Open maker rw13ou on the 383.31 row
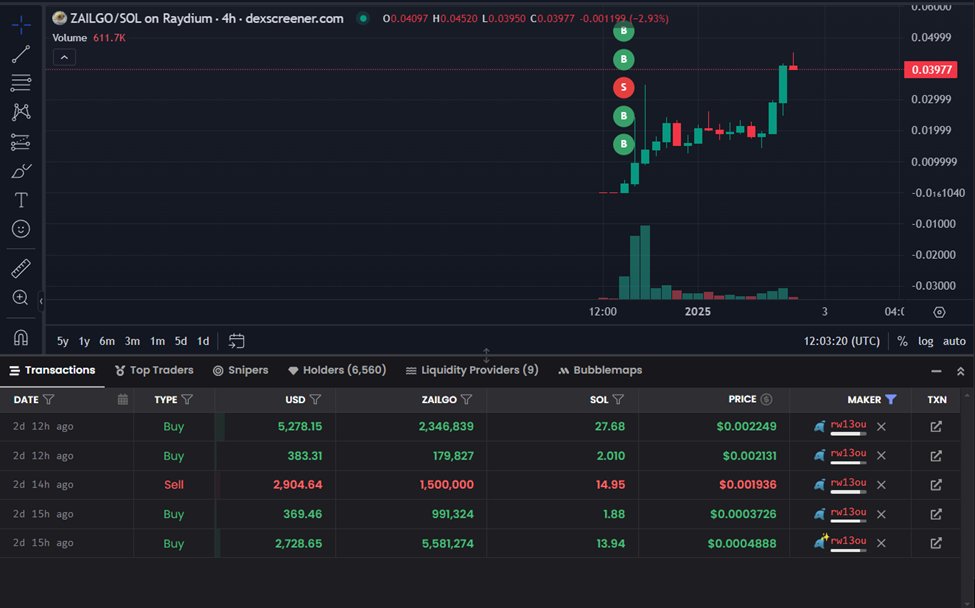 click(x=848, y=453)
